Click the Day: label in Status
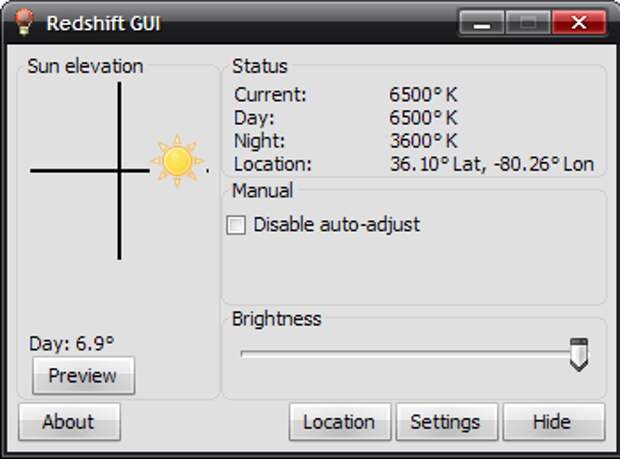The height and width of the screenshot is (459, 620). tap(254, 118)
